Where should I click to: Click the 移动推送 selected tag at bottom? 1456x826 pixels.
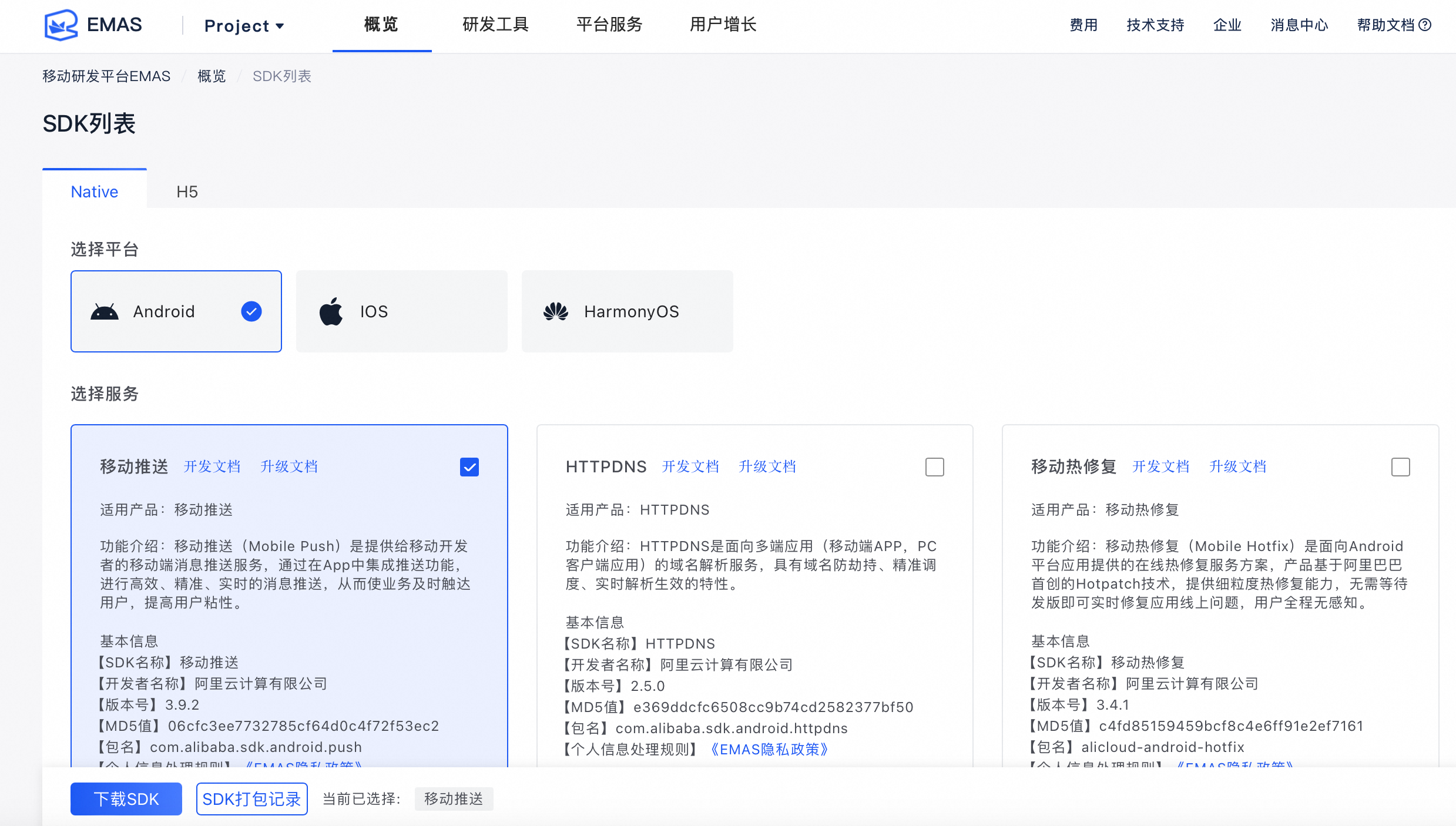pos(454,799)
